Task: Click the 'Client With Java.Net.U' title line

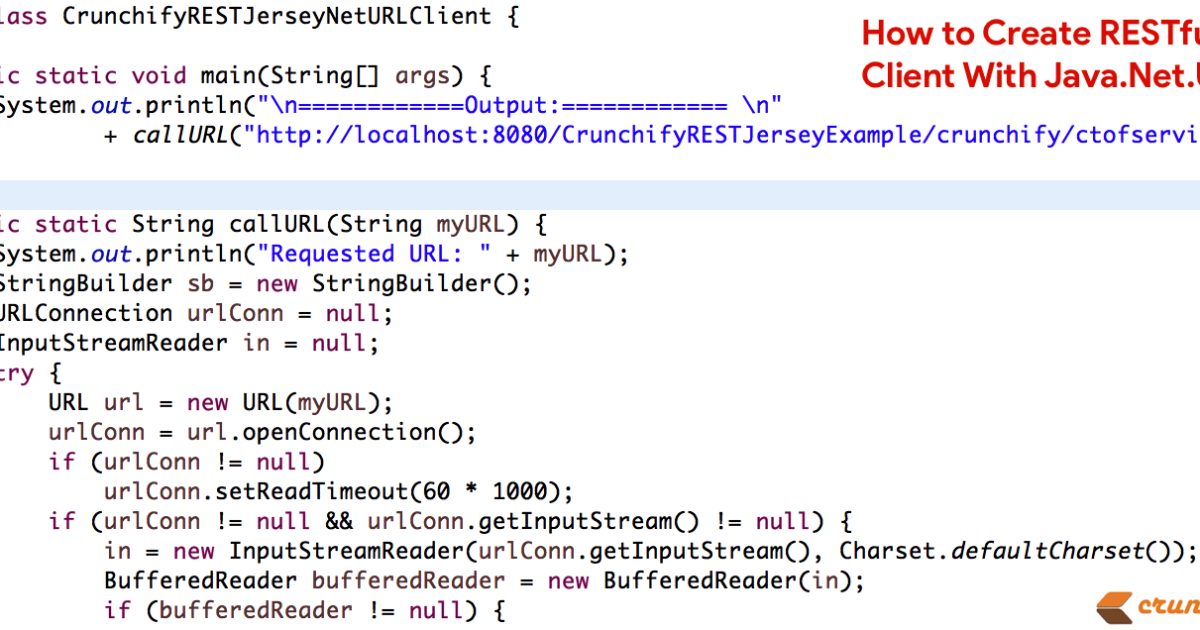Action: click(x=1030, y=75)
